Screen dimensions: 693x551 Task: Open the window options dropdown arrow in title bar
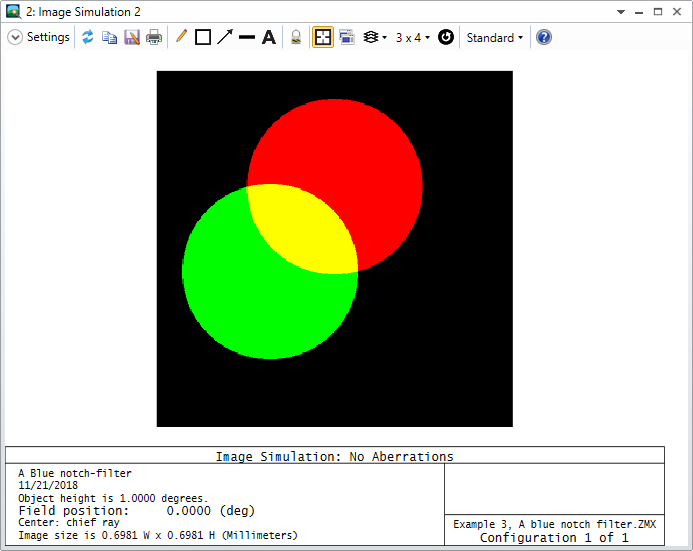coord(621,12)
